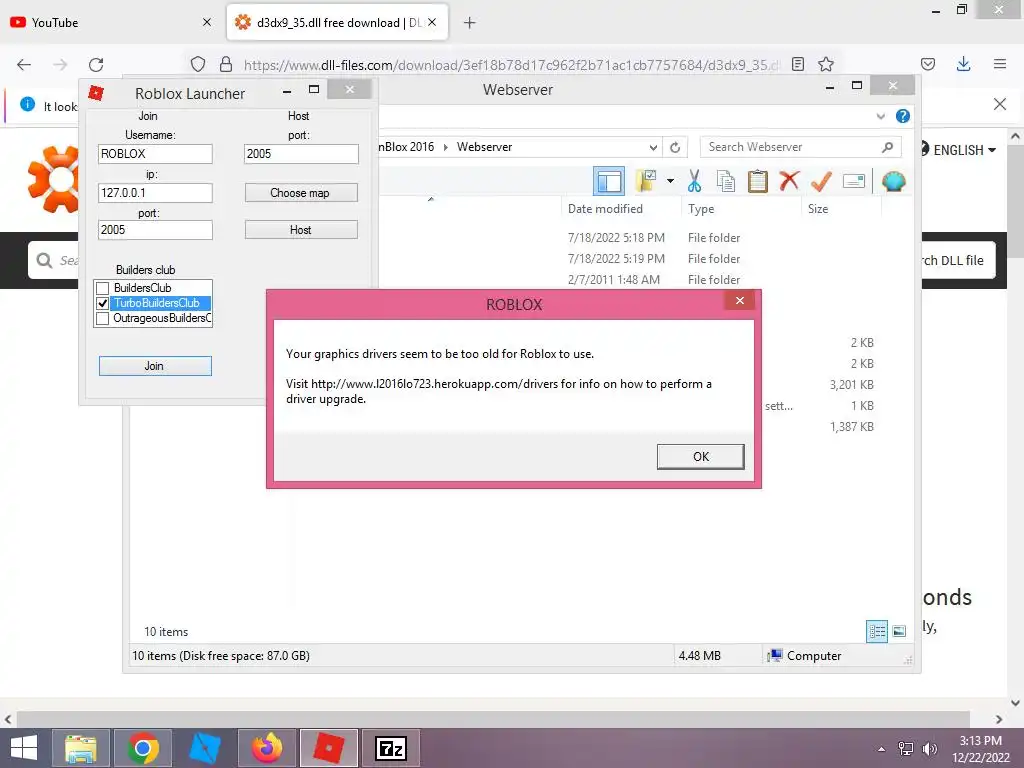The width and height of the screenshot is (1024, 768).
Task: Open a new browser tab
Action: point(470,23)
